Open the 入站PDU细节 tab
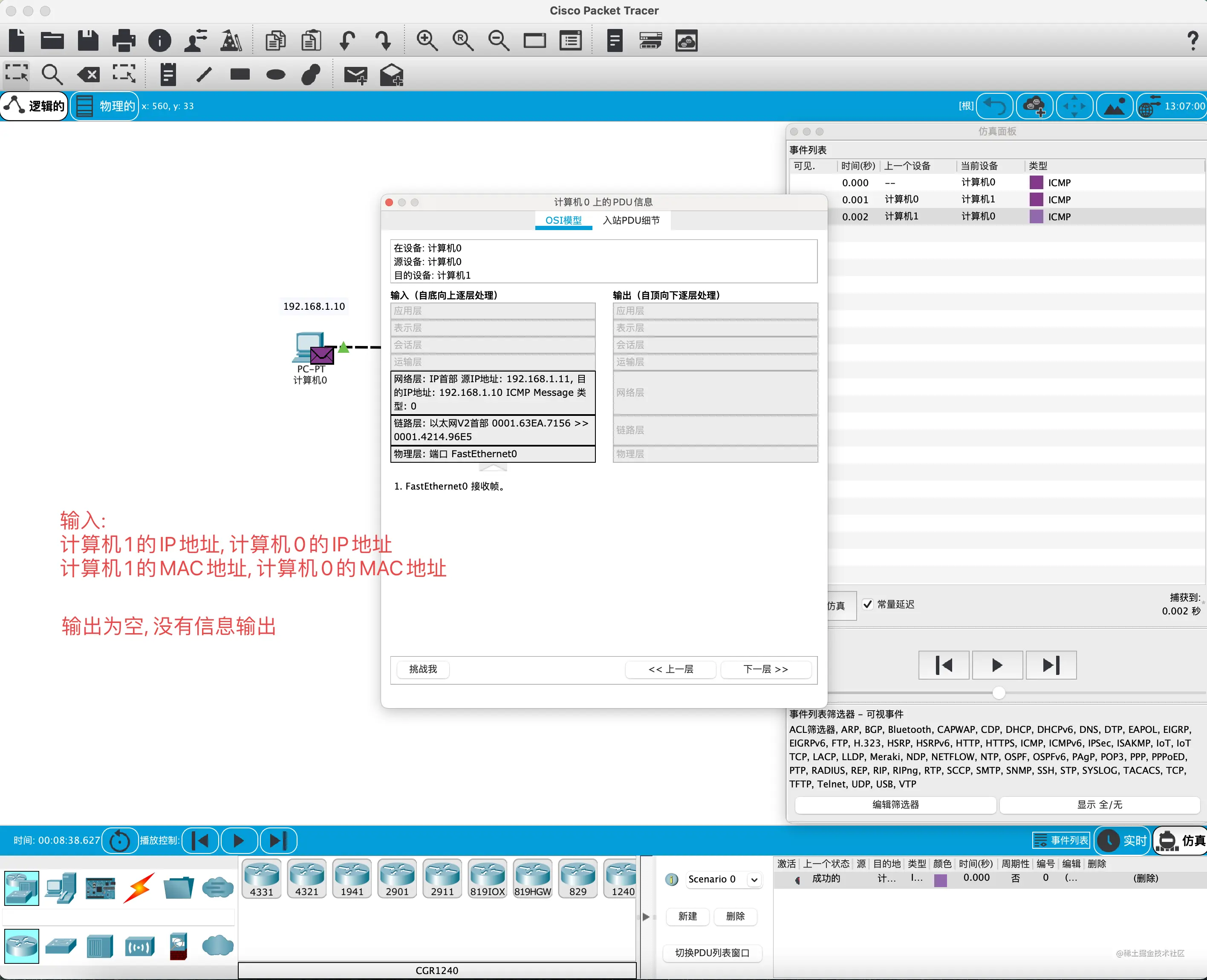 (x=631, y=220)
